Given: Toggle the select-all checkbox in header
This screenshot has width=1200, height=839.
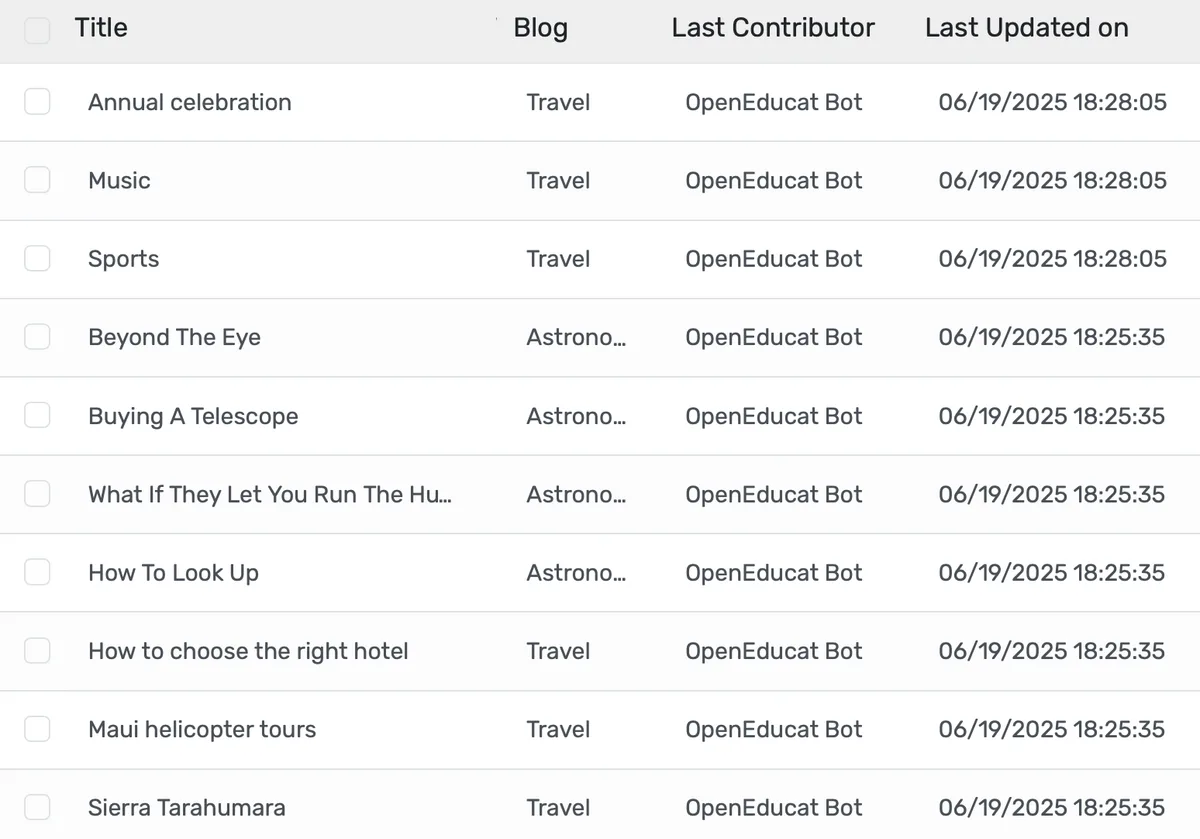Looking at the screenshot, I should (37, 30).
